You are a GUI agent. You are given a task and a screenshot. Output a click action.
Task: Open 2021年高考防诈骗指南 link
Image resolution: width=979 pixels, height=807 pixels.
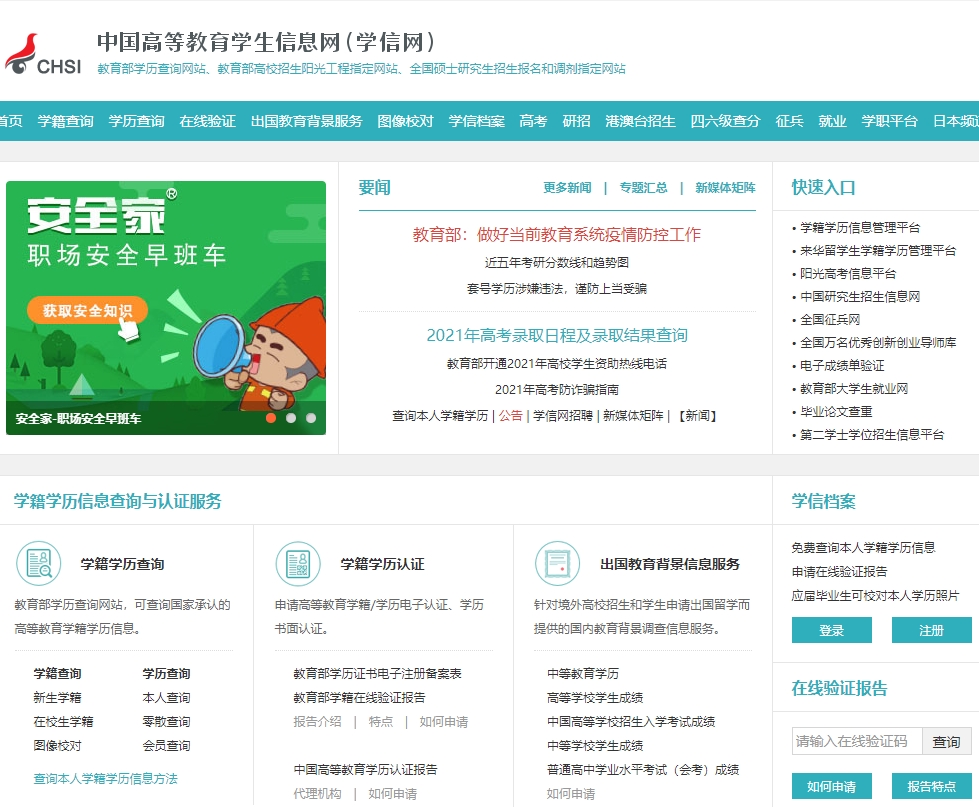[557, 389]
